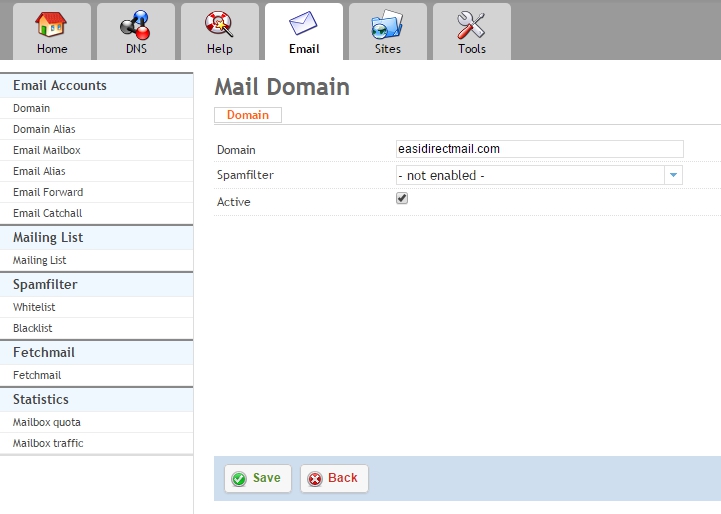Click the Active field label
The width and height of the screenshot is (721, 514).
[234, 202]
